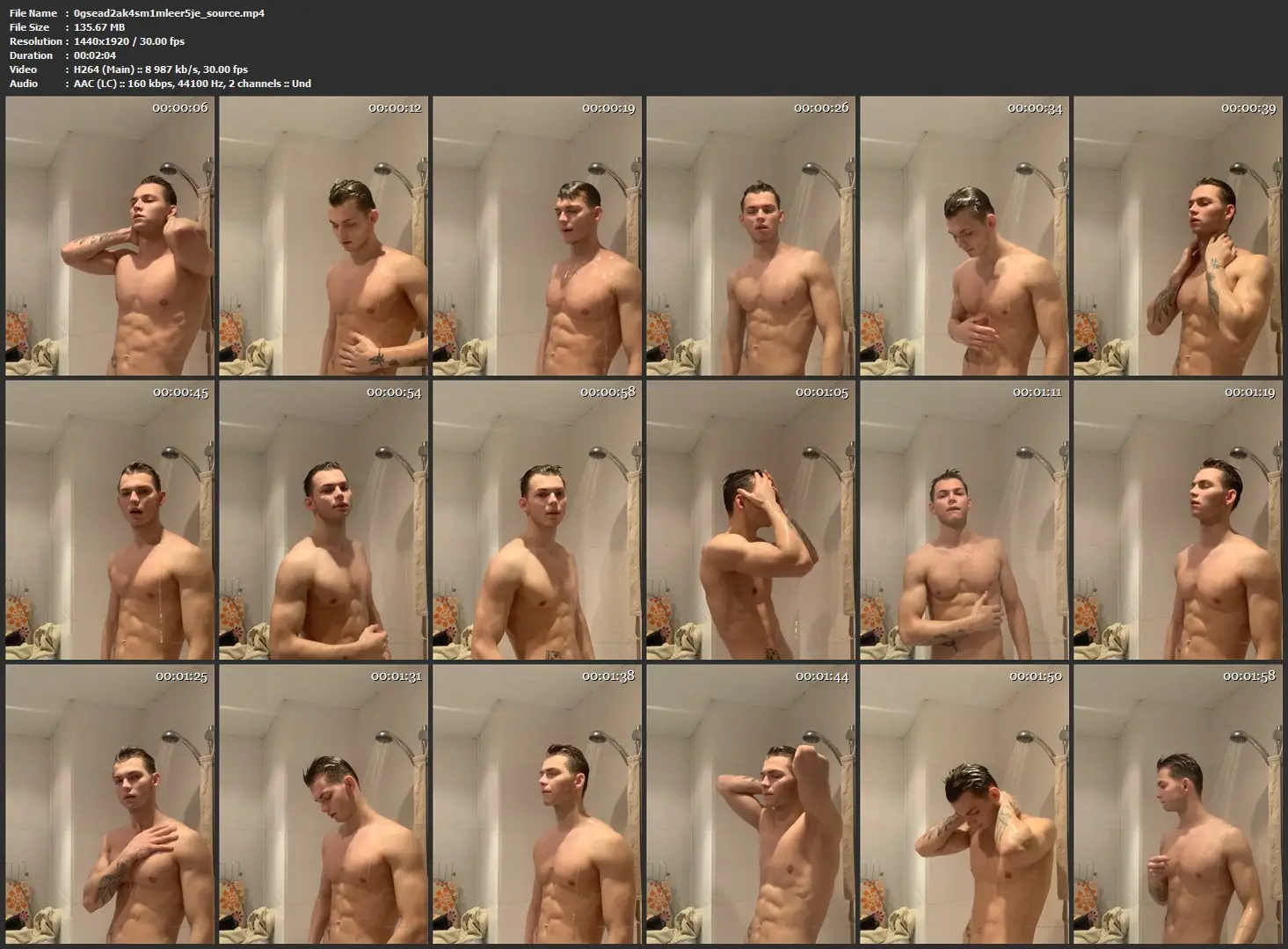
Task: Click the frame at 00:01:05
Action: 751,520
